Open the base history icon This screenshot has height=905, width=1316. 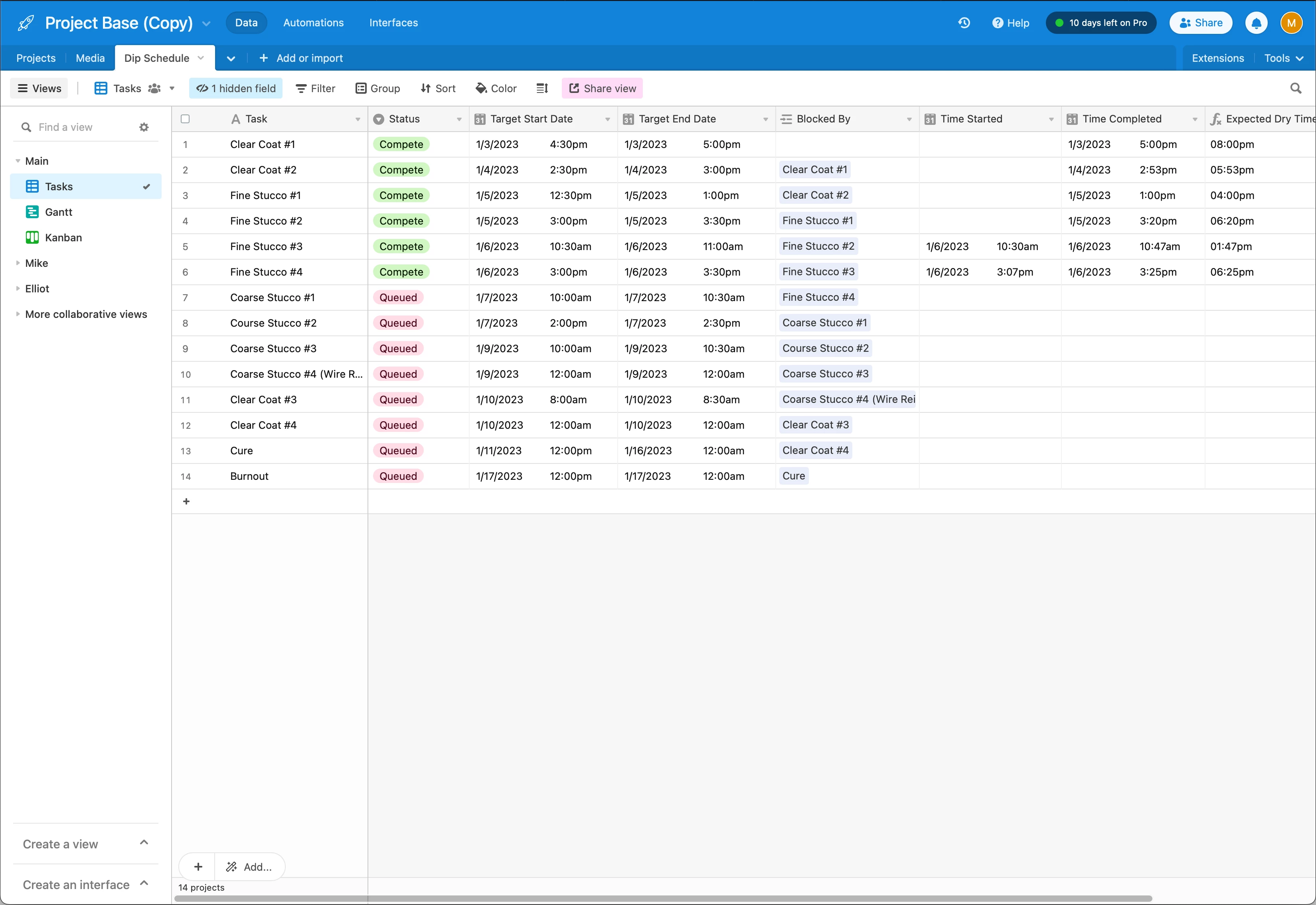coord(964,23)
